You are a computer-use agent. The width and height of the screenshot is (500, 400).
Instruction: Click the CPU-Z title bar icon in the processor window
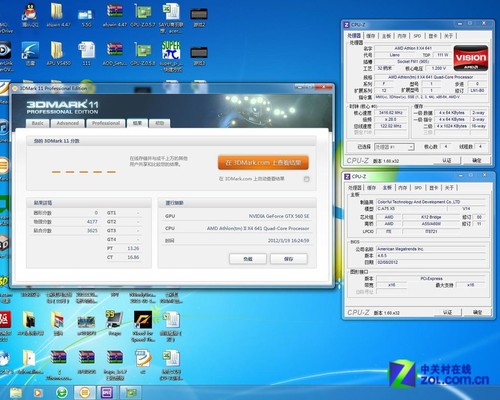[x=347, y=25]
